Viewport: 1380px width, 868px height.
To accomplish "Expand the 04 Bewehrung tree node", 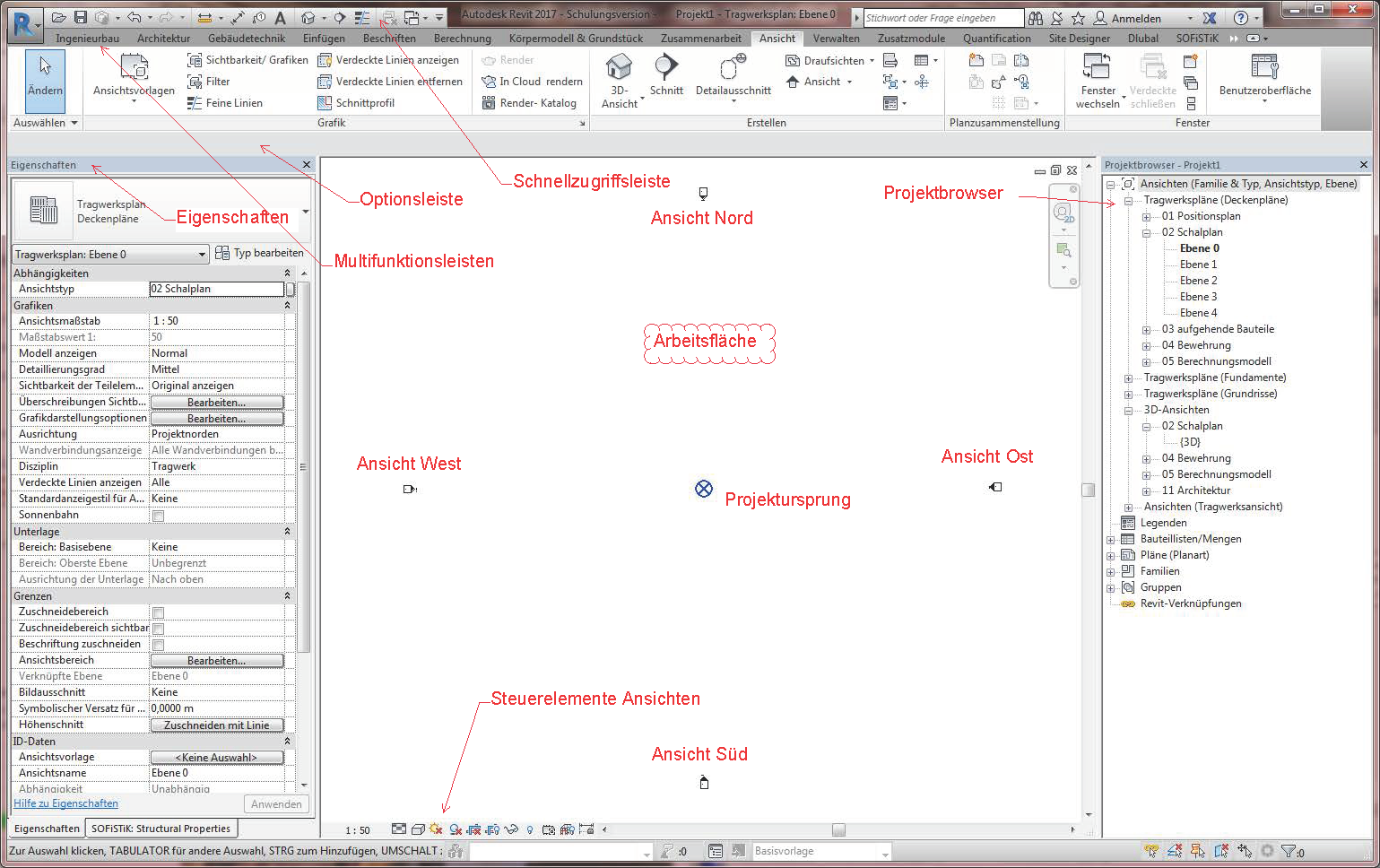I will click(x=1146, y=346).
